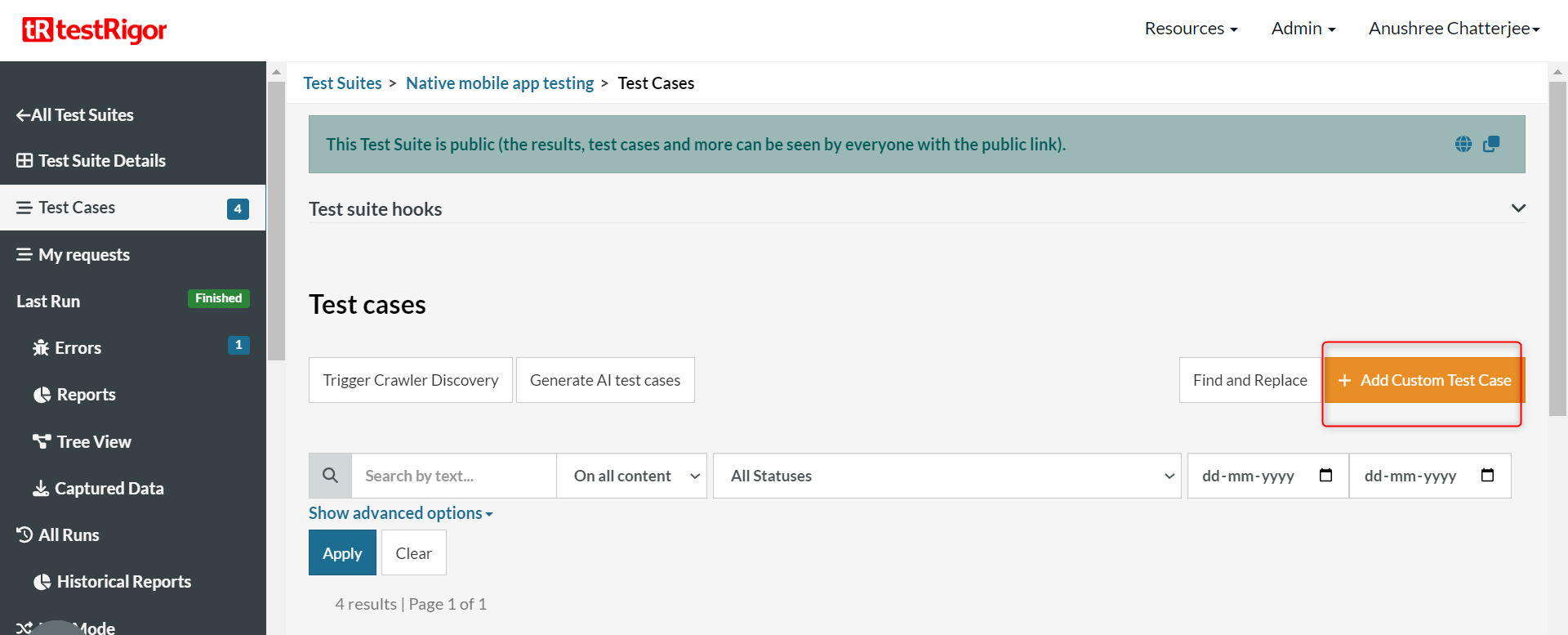Show advanced options

(400, 513)
